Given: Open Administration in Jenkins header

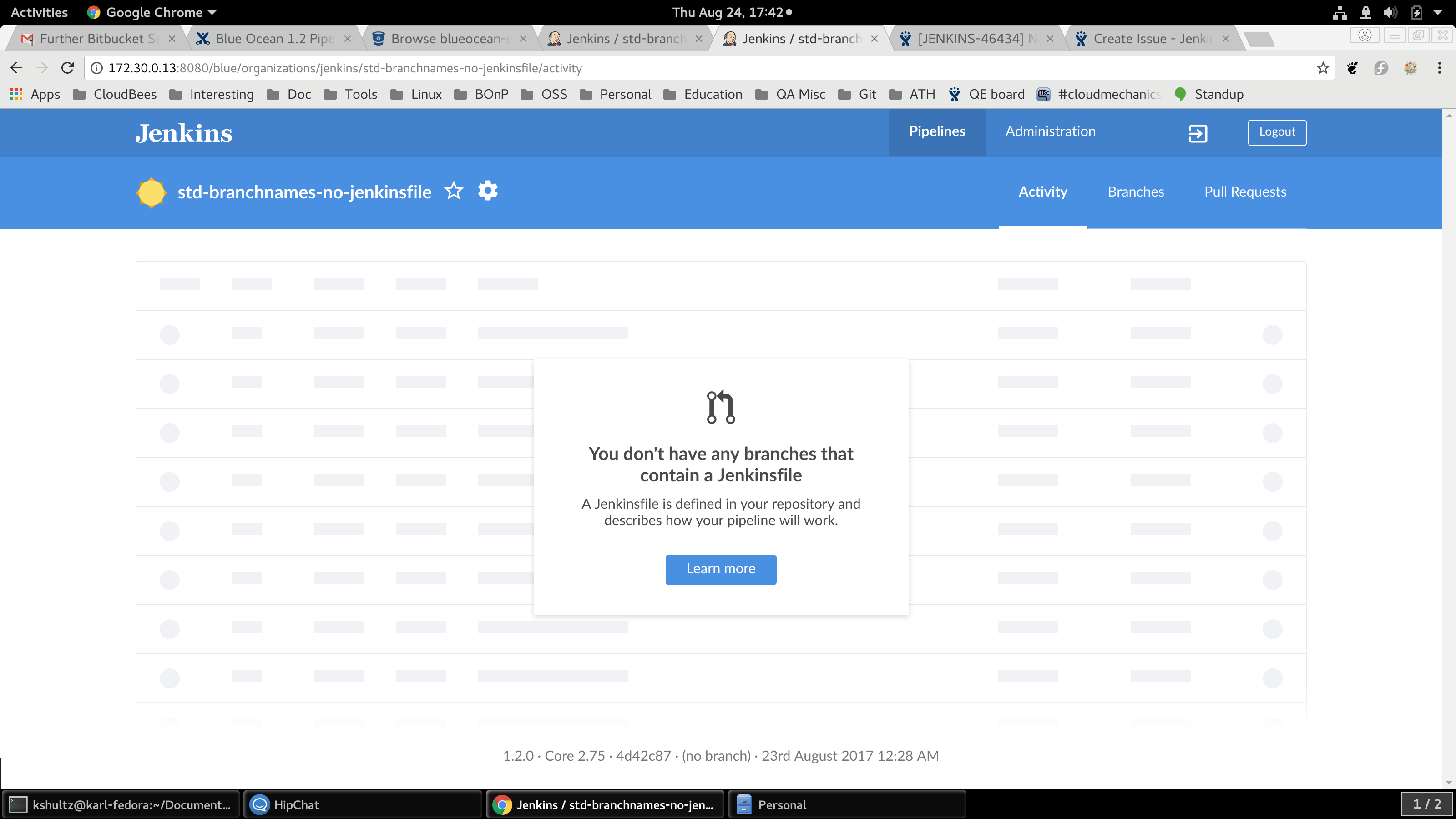Looking at the screenshot, I should (1050, 131).
